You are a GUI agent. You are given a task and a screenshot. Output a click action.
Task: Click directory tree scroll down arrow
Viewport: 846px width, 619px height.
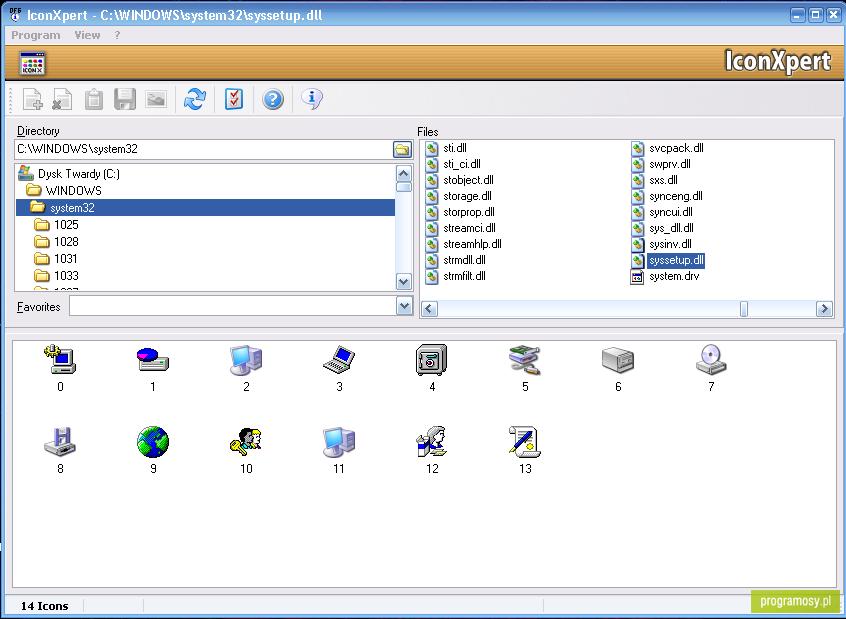click(404, 282)
